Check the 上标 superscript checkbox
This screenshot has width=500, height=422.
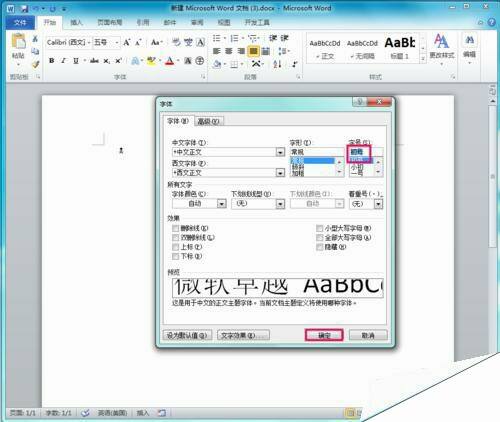point(175,247)
